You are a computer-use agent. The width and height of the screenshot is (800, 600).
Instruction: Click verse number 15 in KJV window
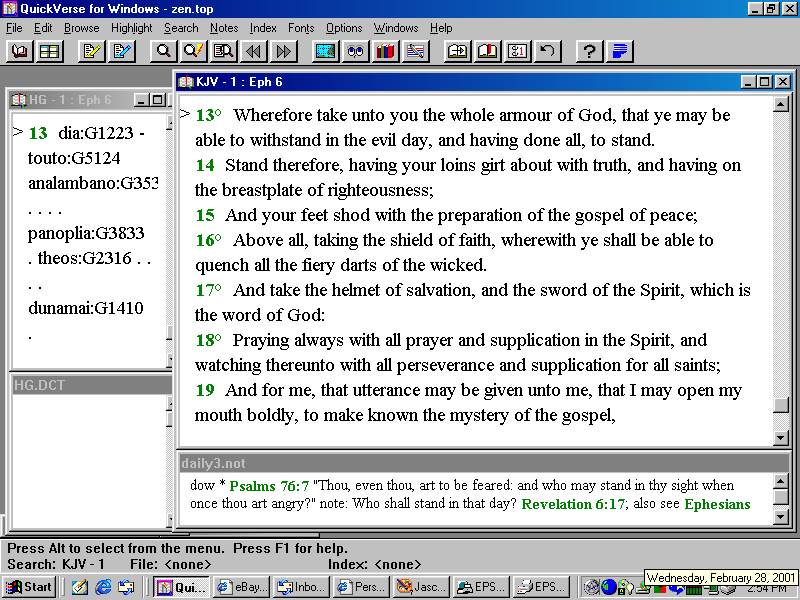(205, 215)
